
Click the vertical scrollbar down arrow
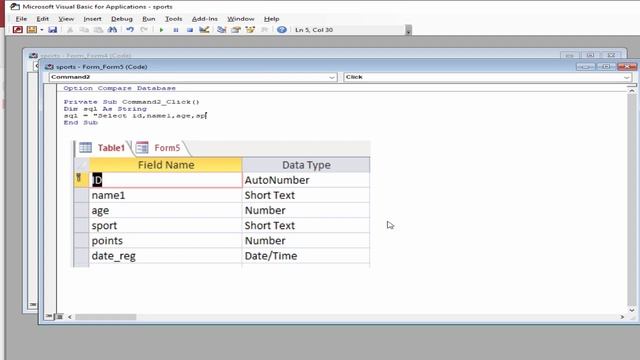coord(631,310)
